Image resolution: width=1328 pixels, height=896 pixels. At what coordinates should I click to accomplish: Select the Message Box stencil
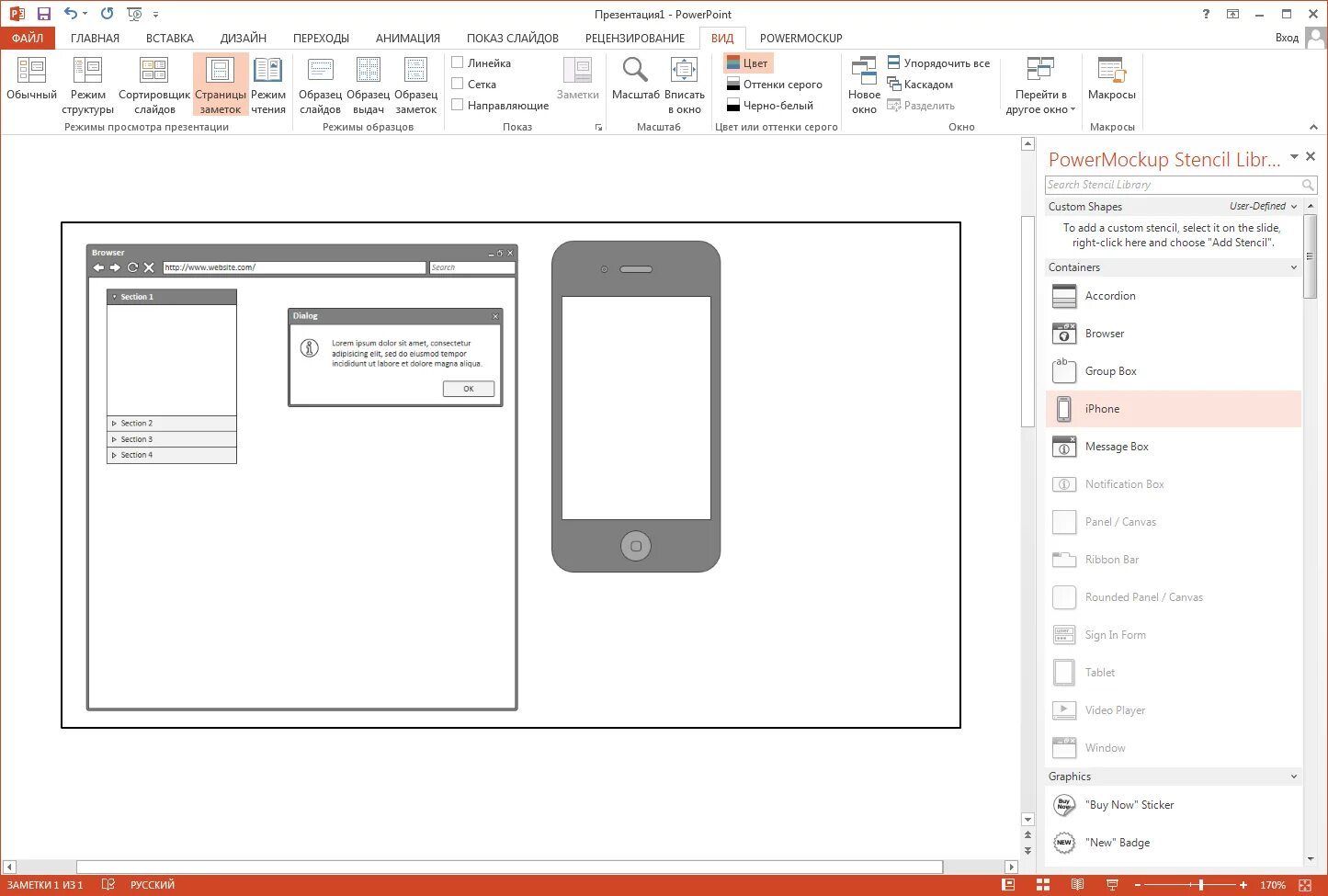(1174, 447)
